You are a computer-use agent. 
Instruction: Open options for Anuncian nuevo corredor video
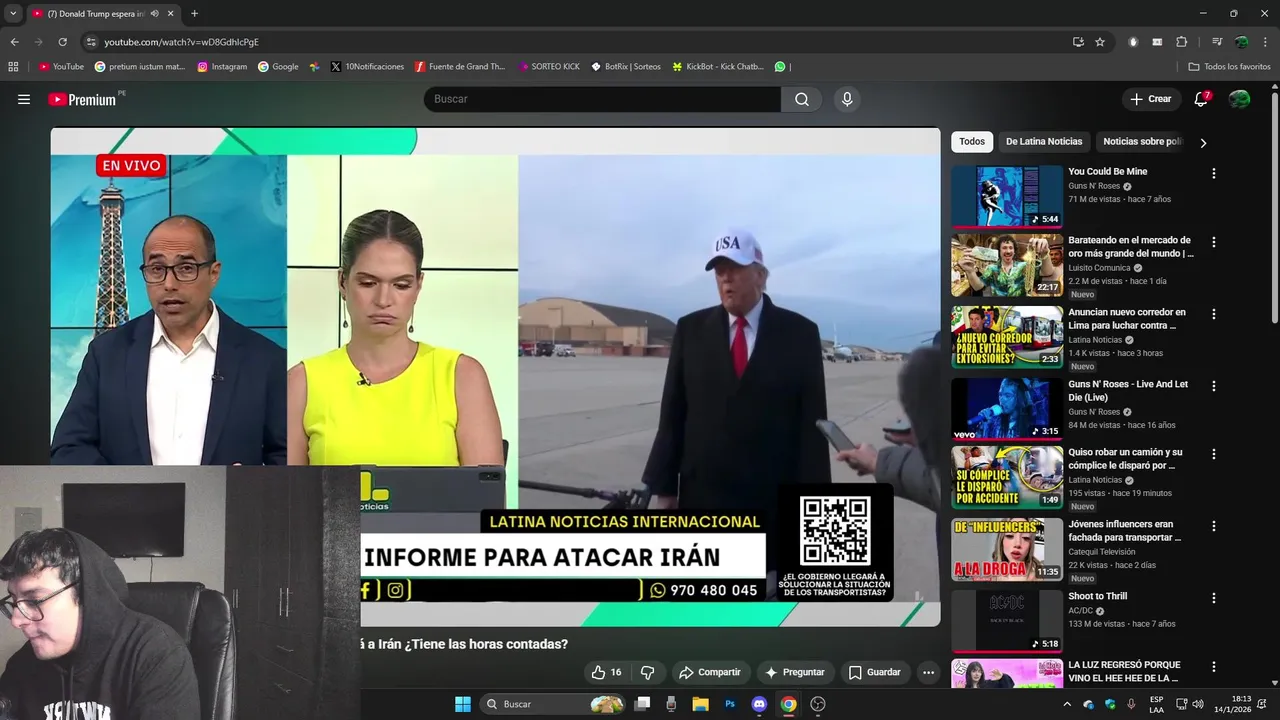[x=1214, y=314]
